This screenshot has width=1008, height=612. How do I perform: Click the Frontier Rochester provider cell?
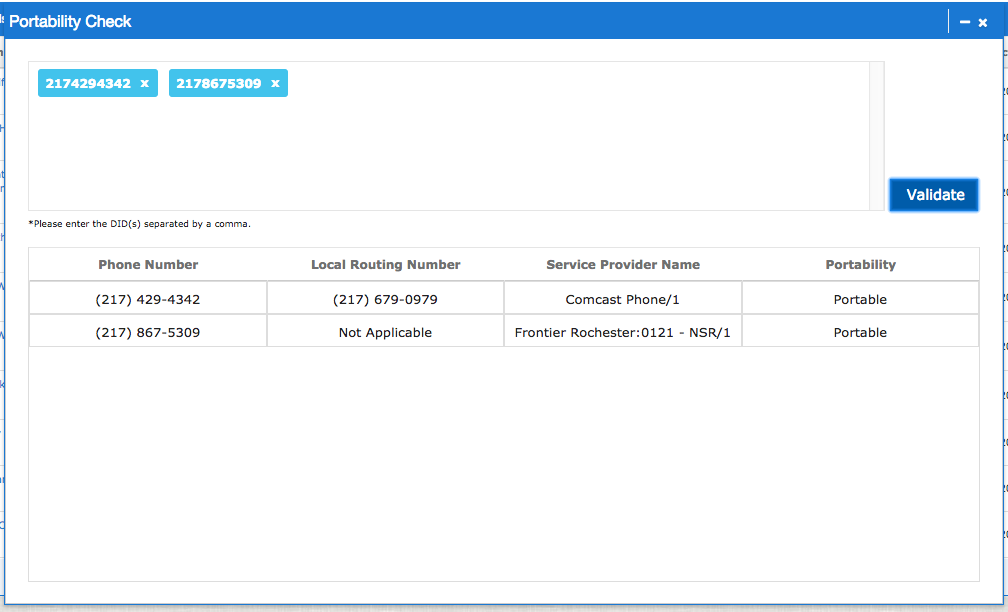click(622, 331)
